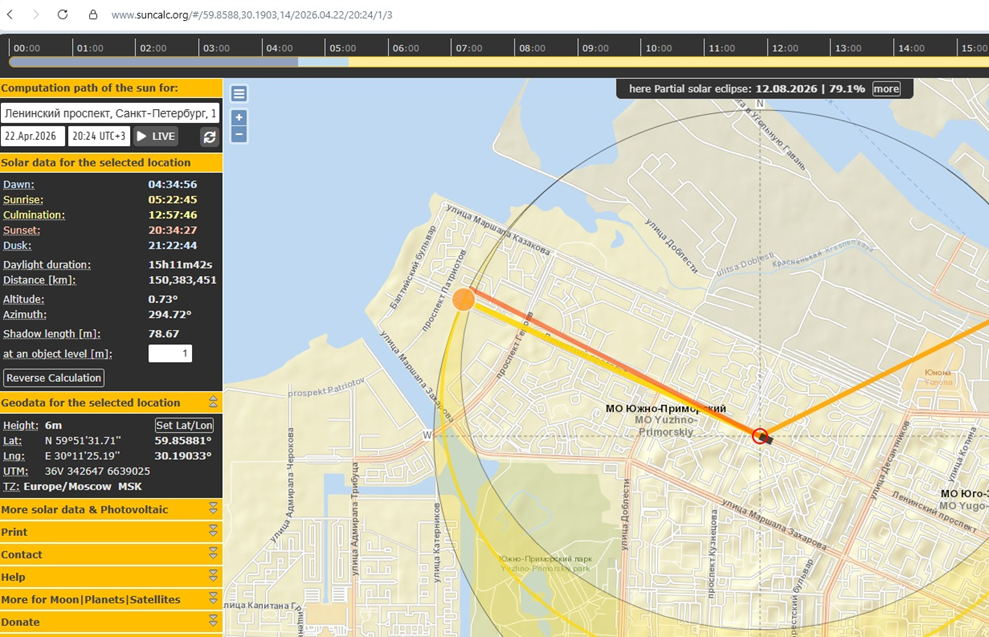
Task: Click the Sunrise label link
Action: point(23,199)
